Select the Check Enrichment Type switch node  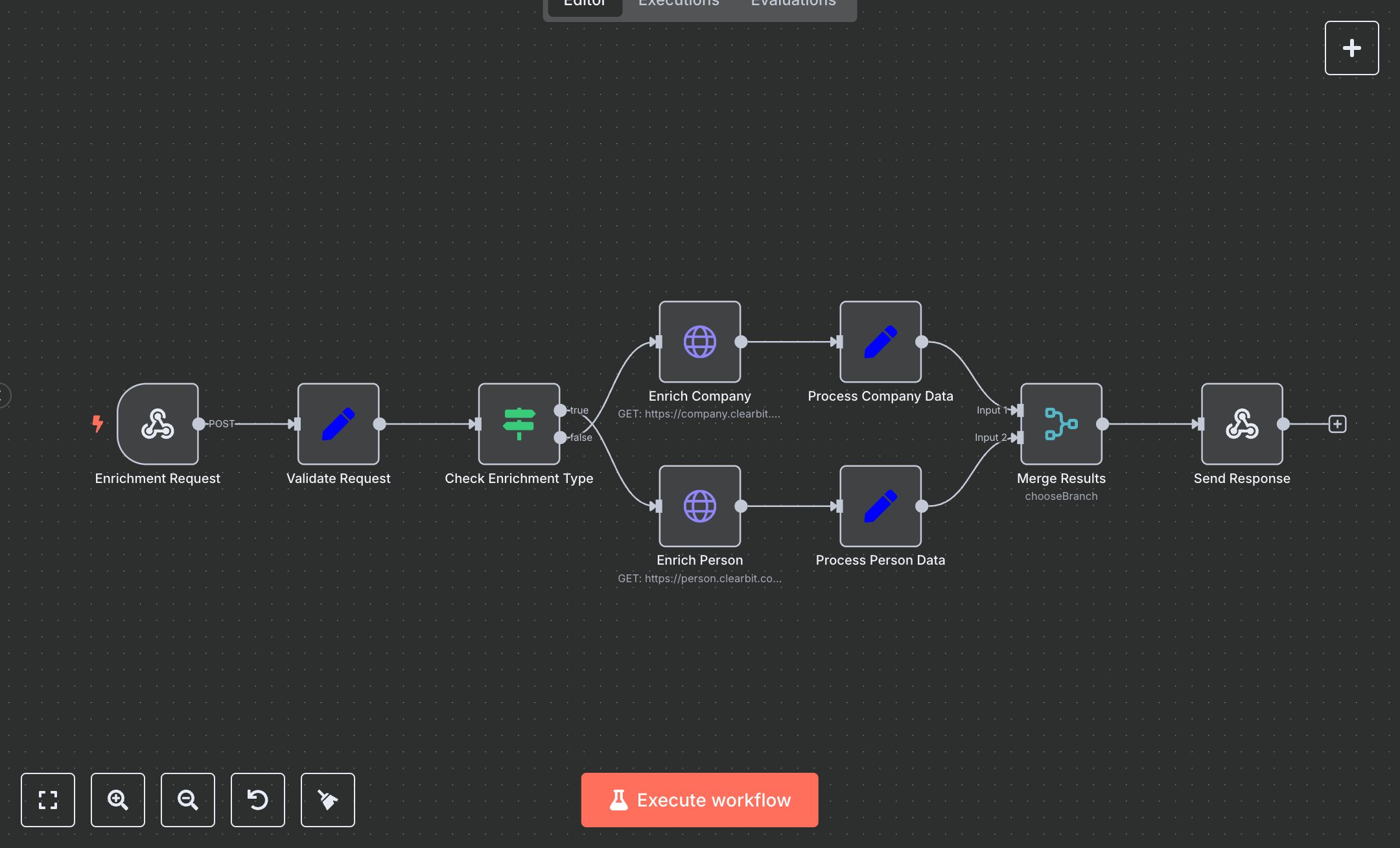tap(519, 425)
